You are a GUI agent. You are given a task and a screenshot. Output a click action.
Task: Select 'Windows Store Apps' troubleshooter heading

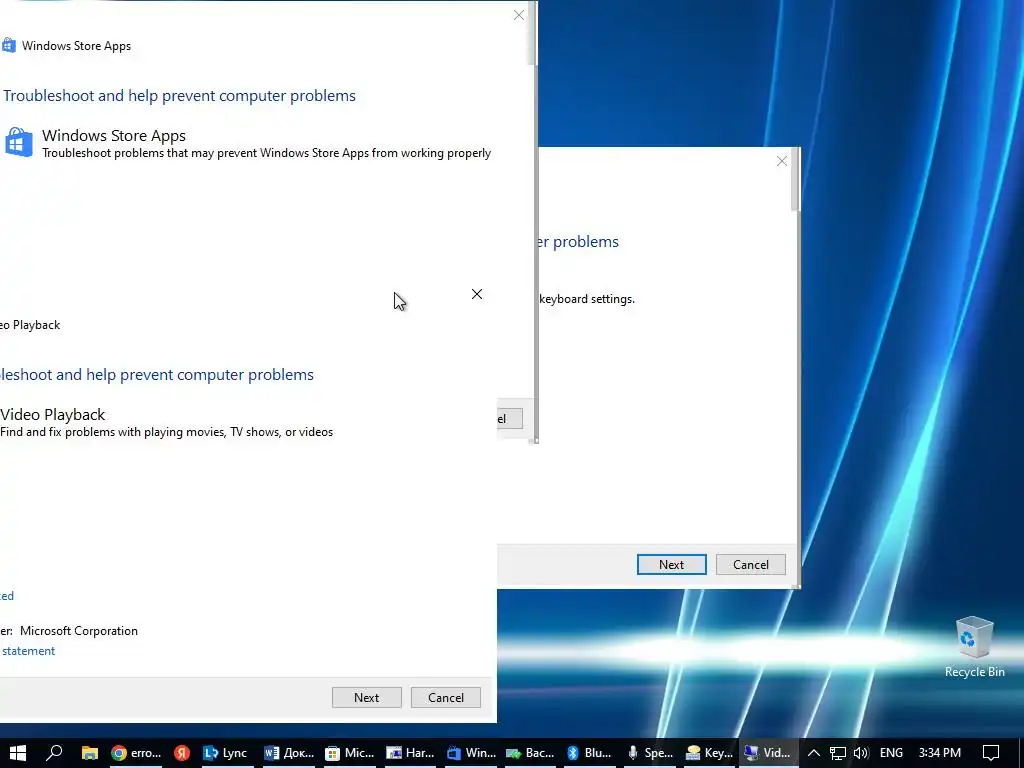(x=114, y=135)
